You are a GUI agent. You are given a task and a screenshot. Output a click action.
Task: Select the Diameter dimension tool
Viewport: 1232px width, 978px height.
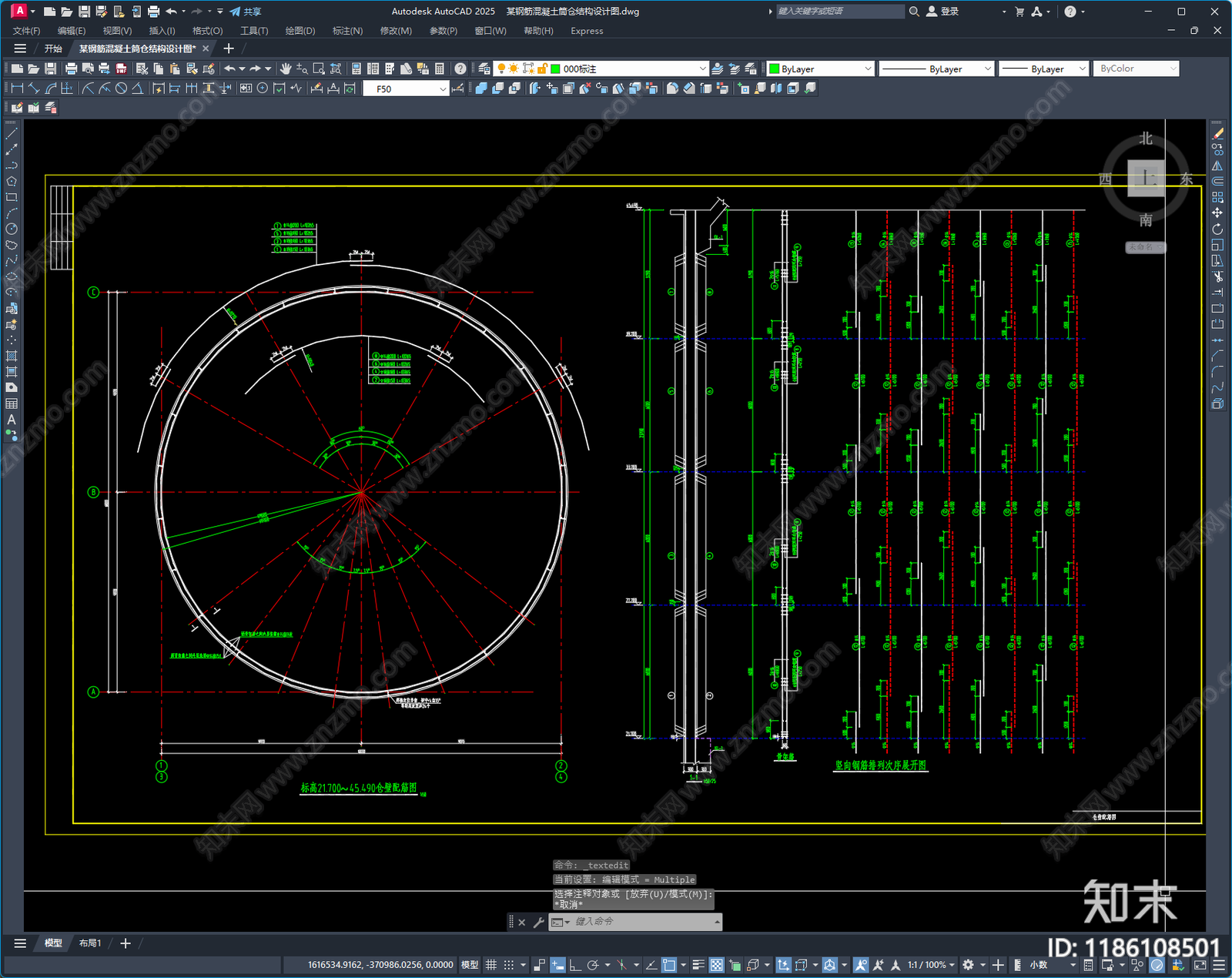[x=121, y=89]
